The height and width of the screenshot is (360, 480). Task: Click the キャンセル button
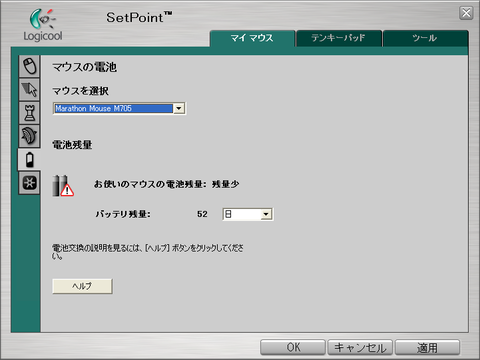click(360, 347)
